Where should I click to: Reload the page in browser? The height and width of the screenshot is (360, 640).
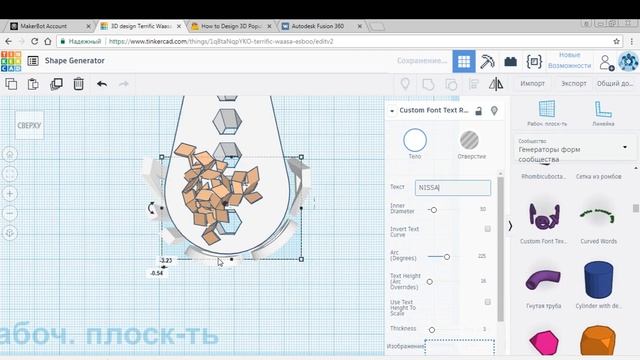(x=34, y=41)
